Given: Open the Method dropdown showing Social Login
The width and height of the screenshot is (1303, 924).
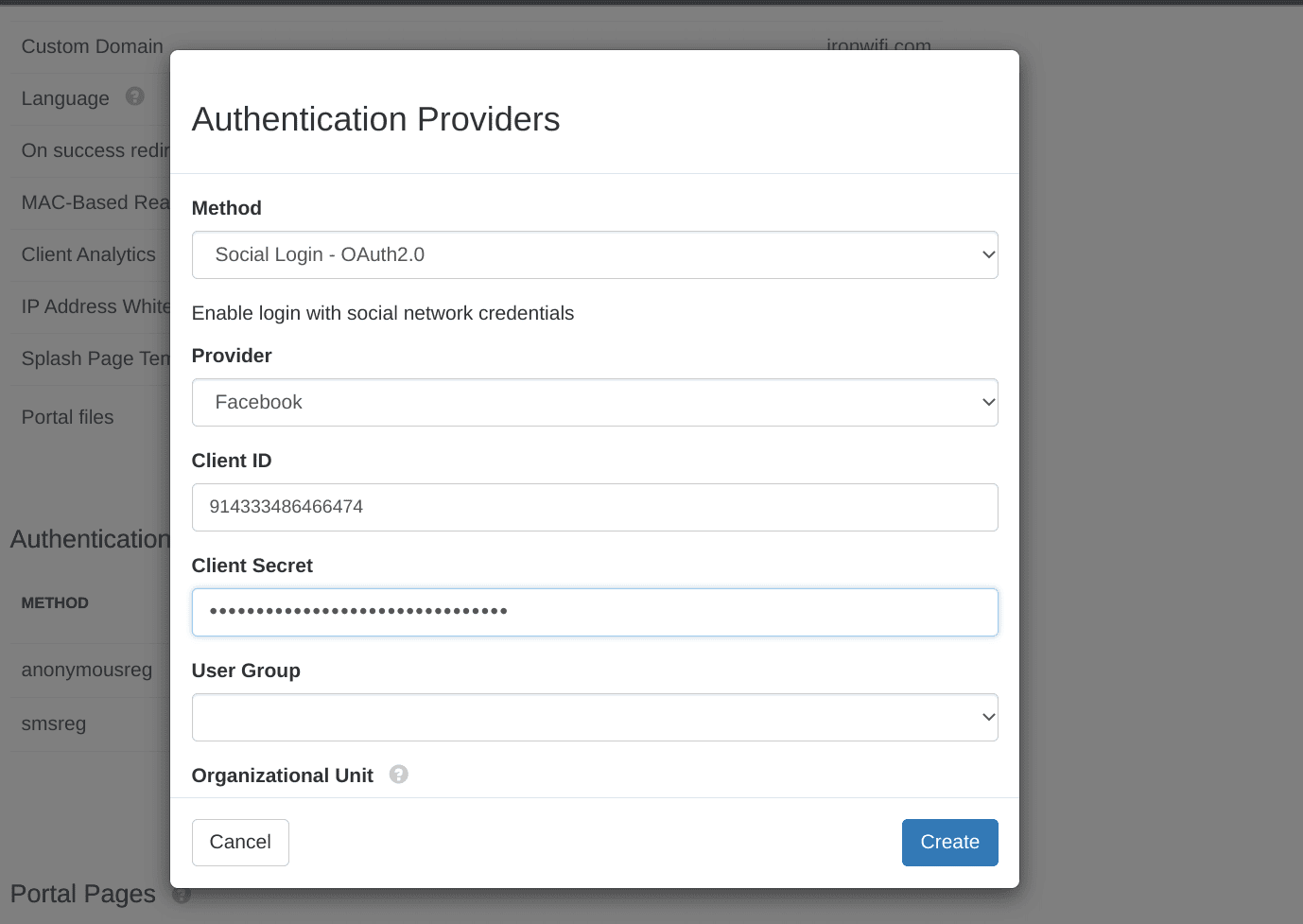Looking at the screenshot, I should (x=594, y=255).
